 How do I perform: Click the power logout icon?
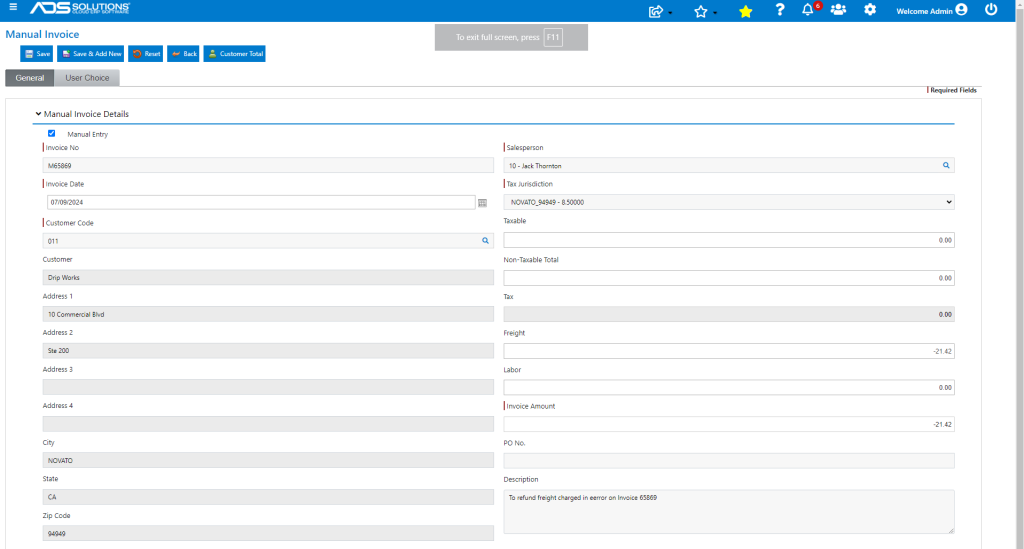click(991, 9)
